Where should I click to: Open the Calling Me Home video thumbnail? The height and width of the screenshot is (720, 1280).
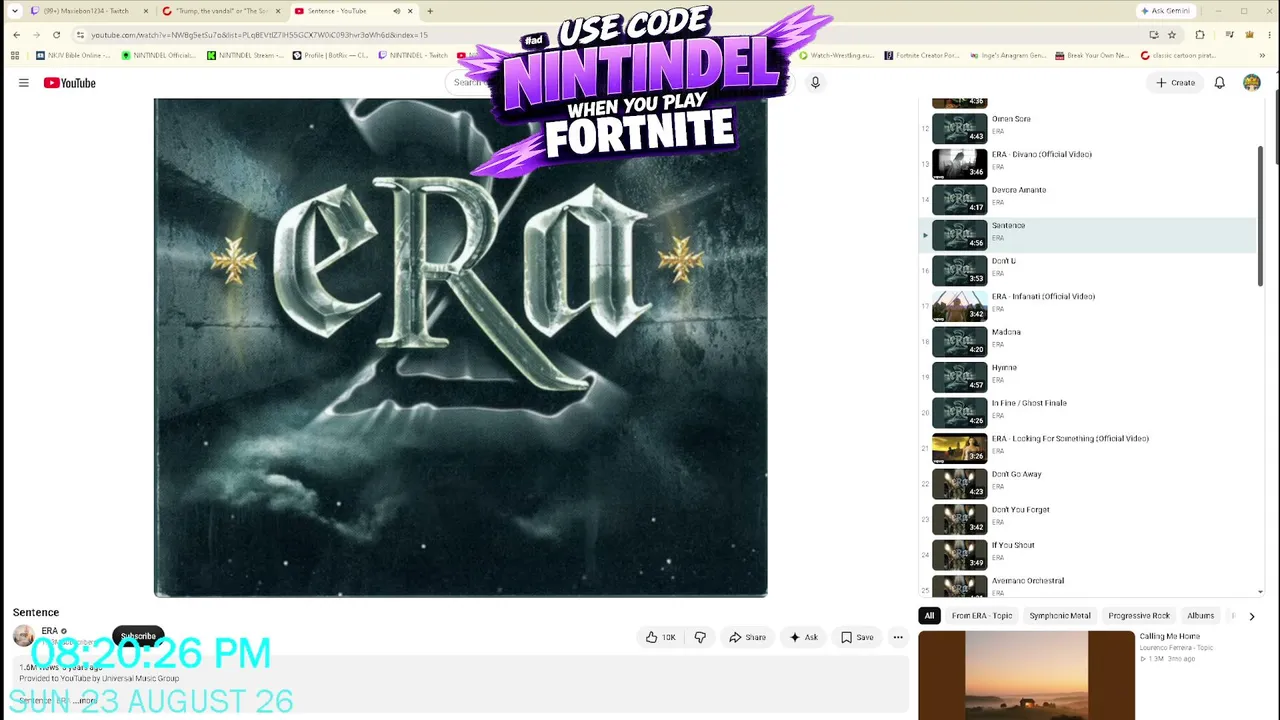point(1026,675)
